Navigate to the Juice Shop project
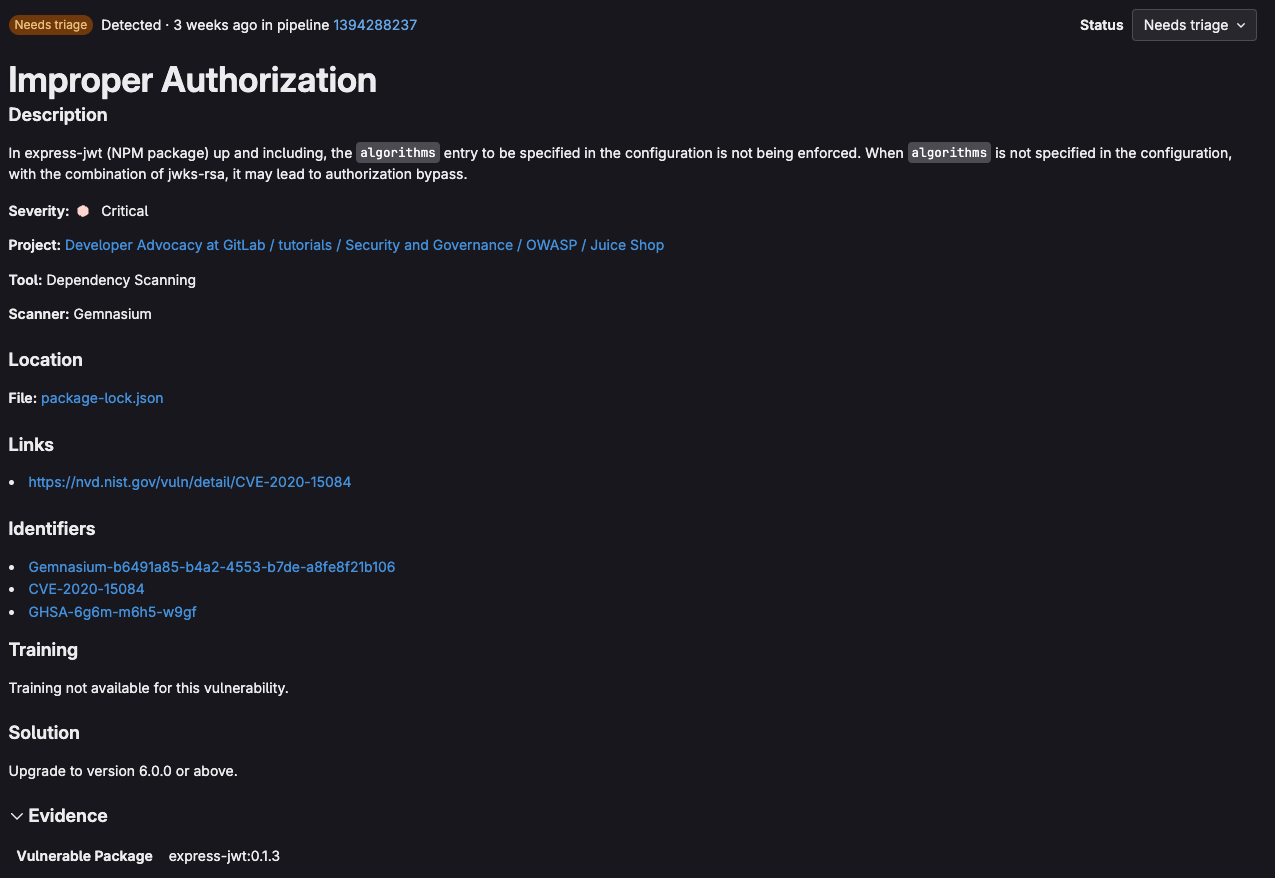The width and height of the screenshot is (1275, 878). point(627,245)
